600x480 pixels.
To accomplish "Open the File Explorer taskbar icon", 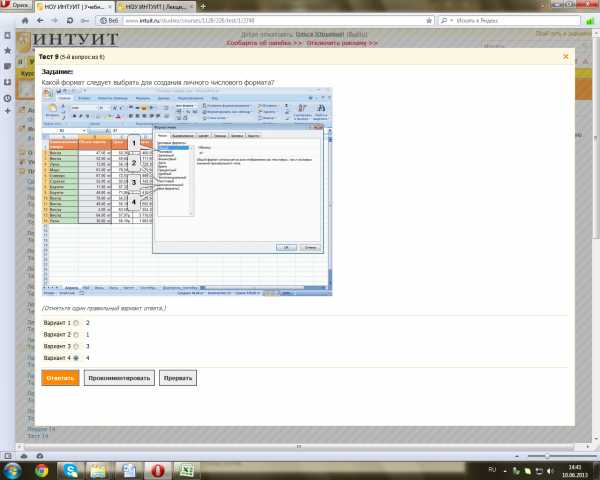I will click(x=98, y=470).
